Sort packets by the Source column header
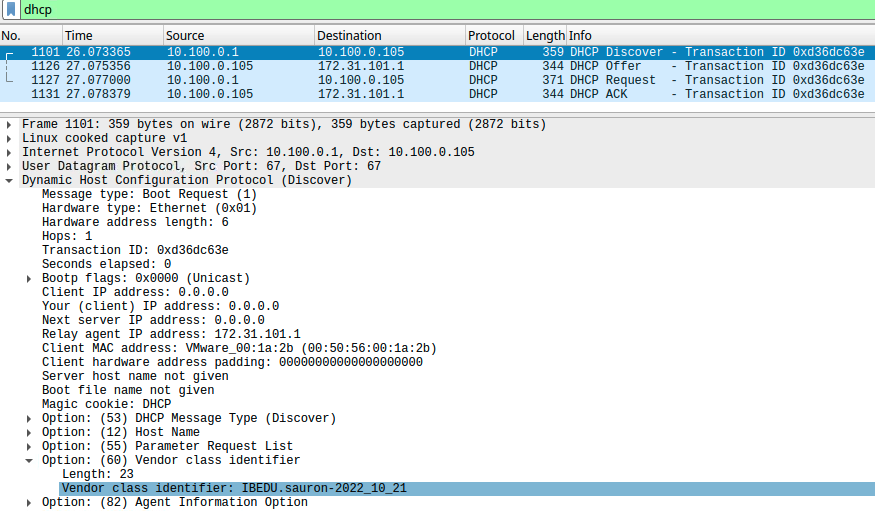Viewport: 875px width, 511px height. coord(185,35)
